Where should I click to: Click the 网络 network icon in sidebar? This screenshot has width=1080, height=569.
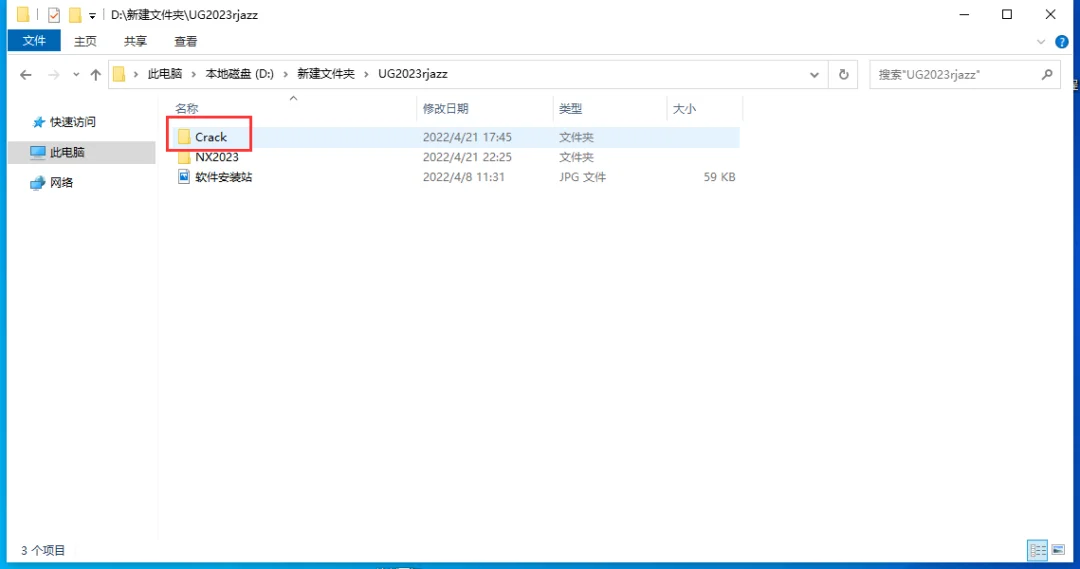tap(38, 183)
